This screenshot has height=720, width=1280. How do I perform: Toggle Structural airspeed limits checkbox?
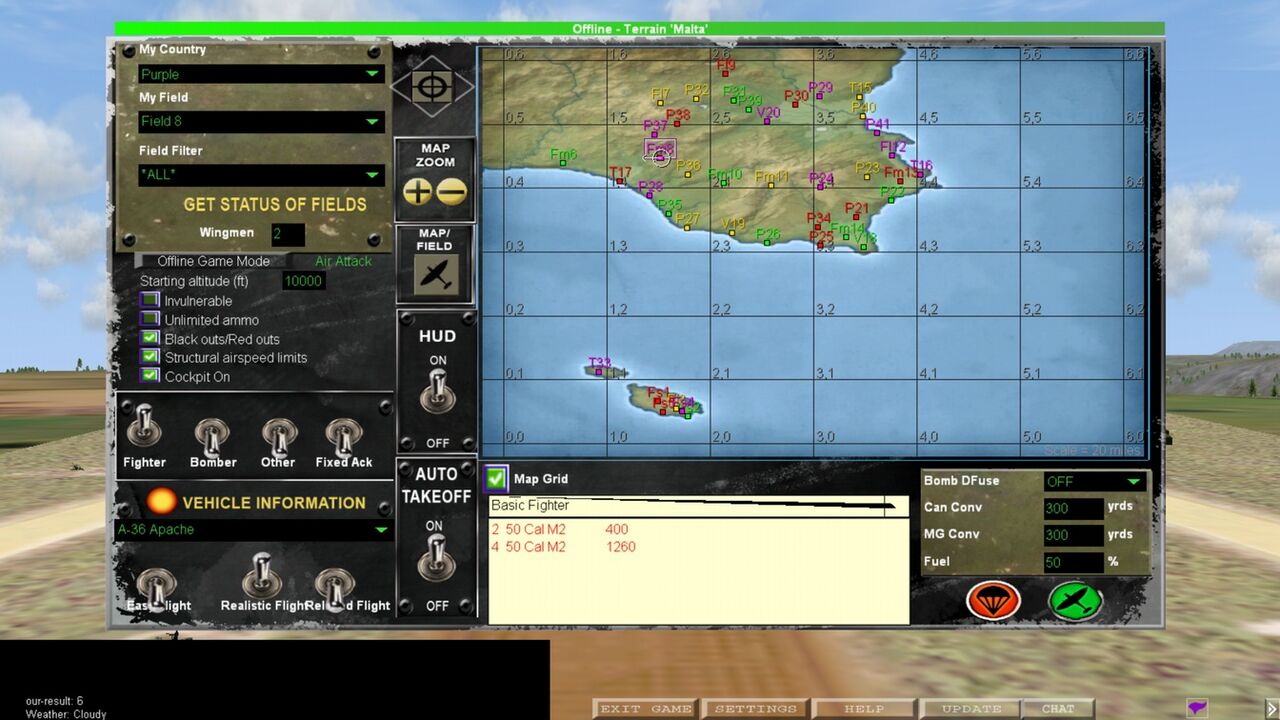(x=150, y=357)
